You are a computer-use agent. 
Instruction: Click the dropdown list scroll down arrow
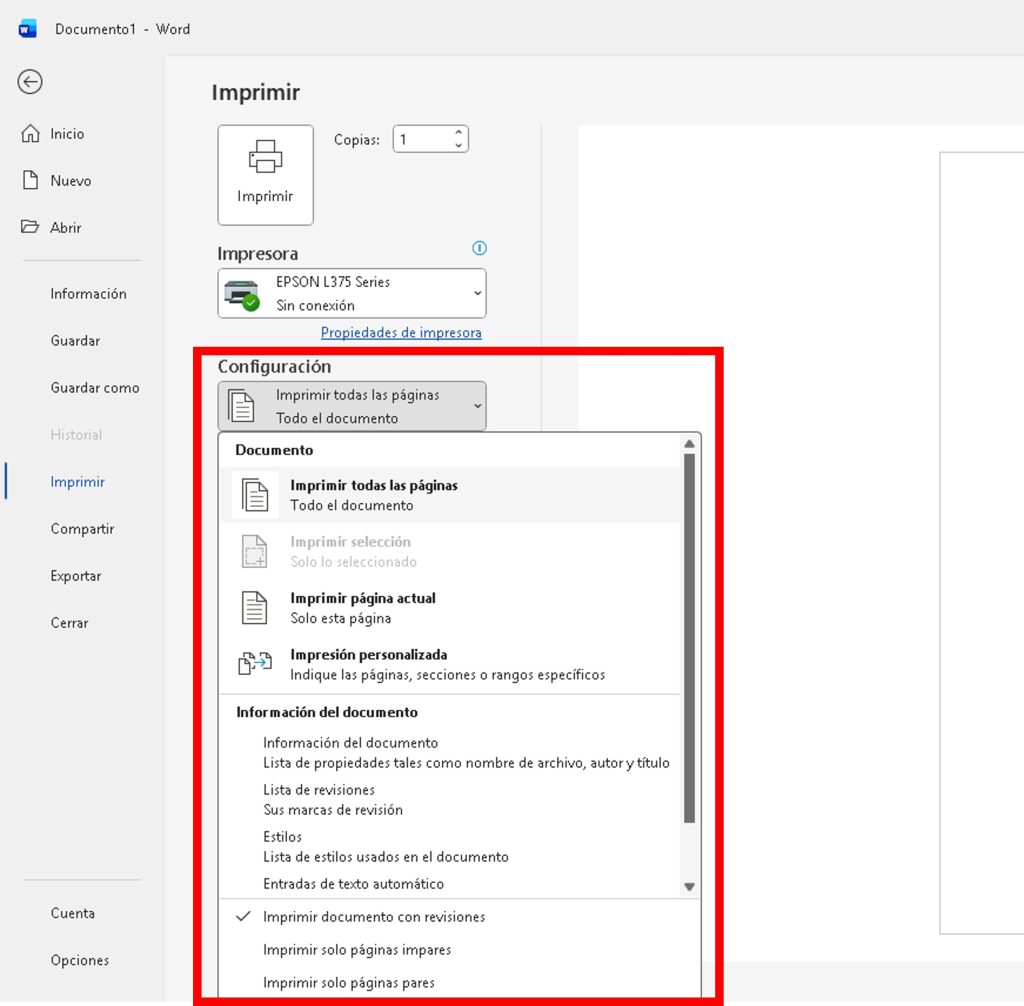pos(689,886)
